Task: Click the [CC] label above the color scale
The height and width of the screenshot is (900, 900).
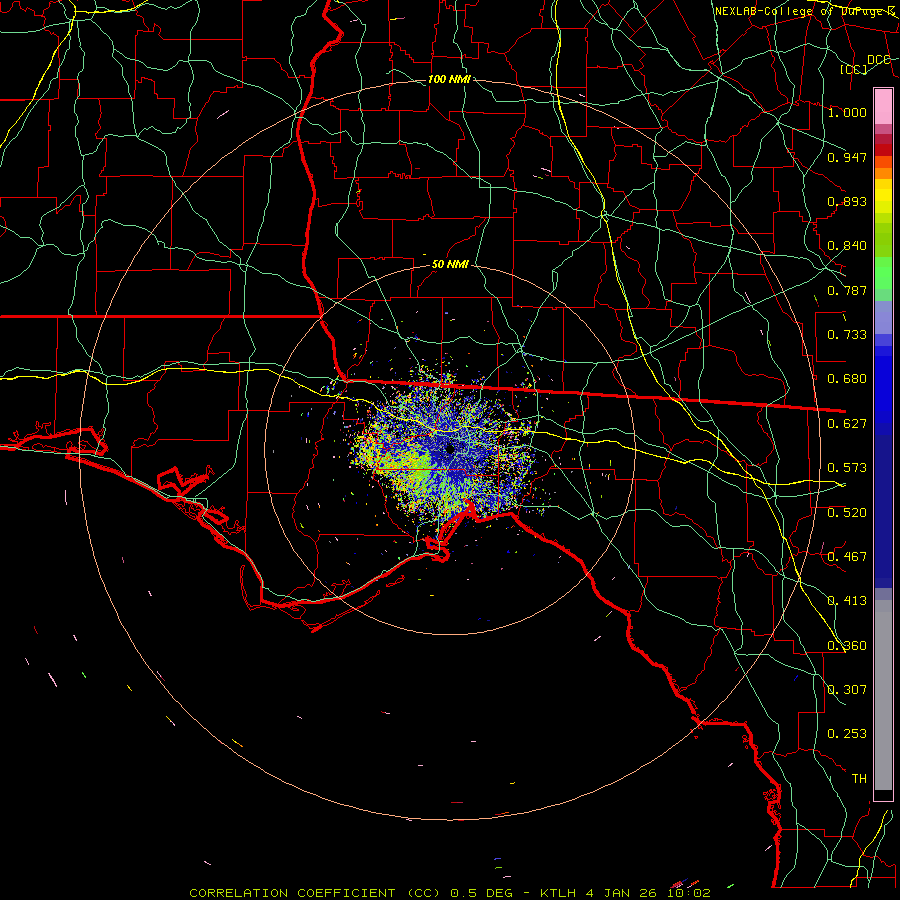Action: (854, 69)
